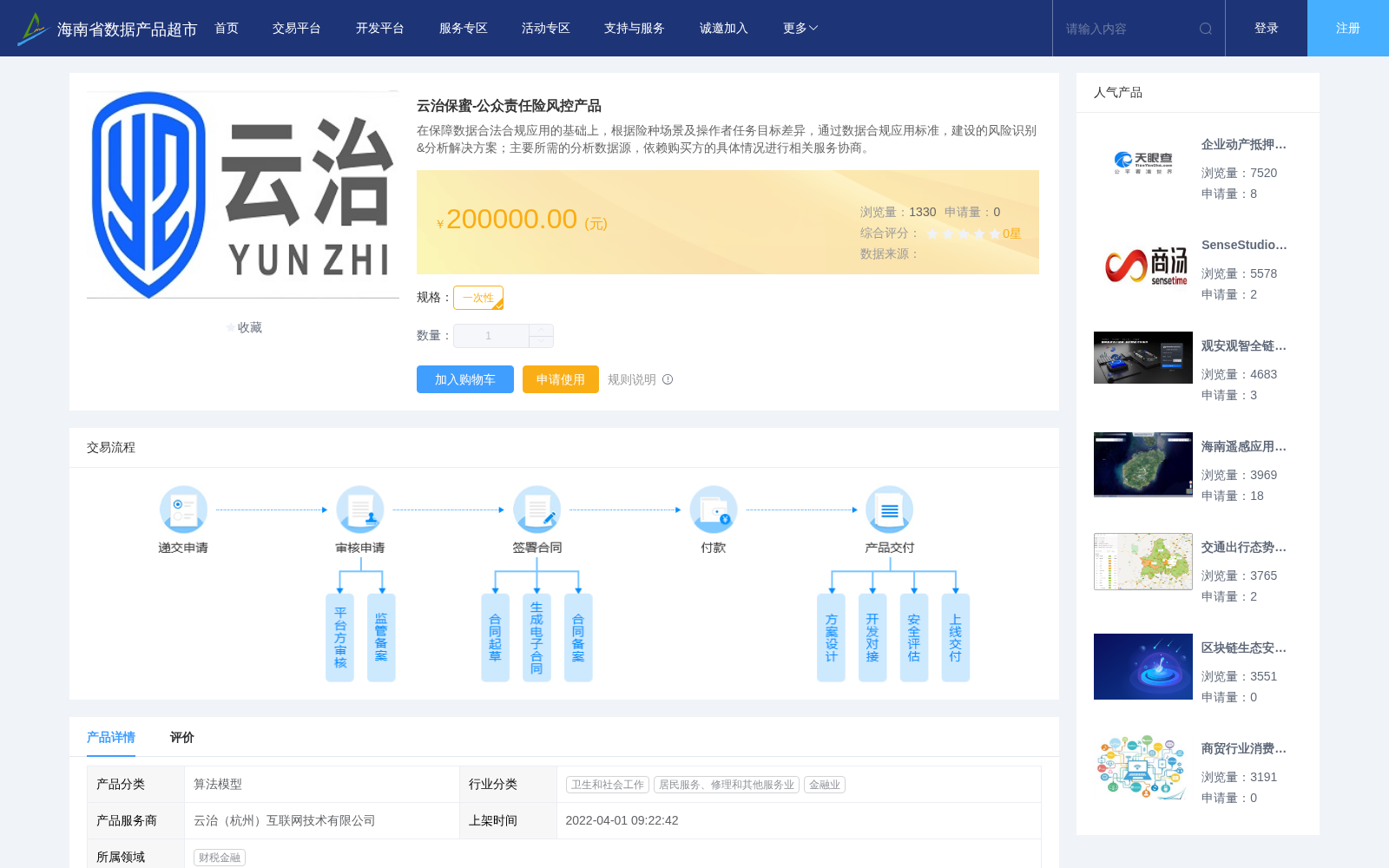The height and width of the screenshot is (868, 1389).
Task: Open the 区块链生态安 product thumbnail
Action: (x=1143, y=667)
